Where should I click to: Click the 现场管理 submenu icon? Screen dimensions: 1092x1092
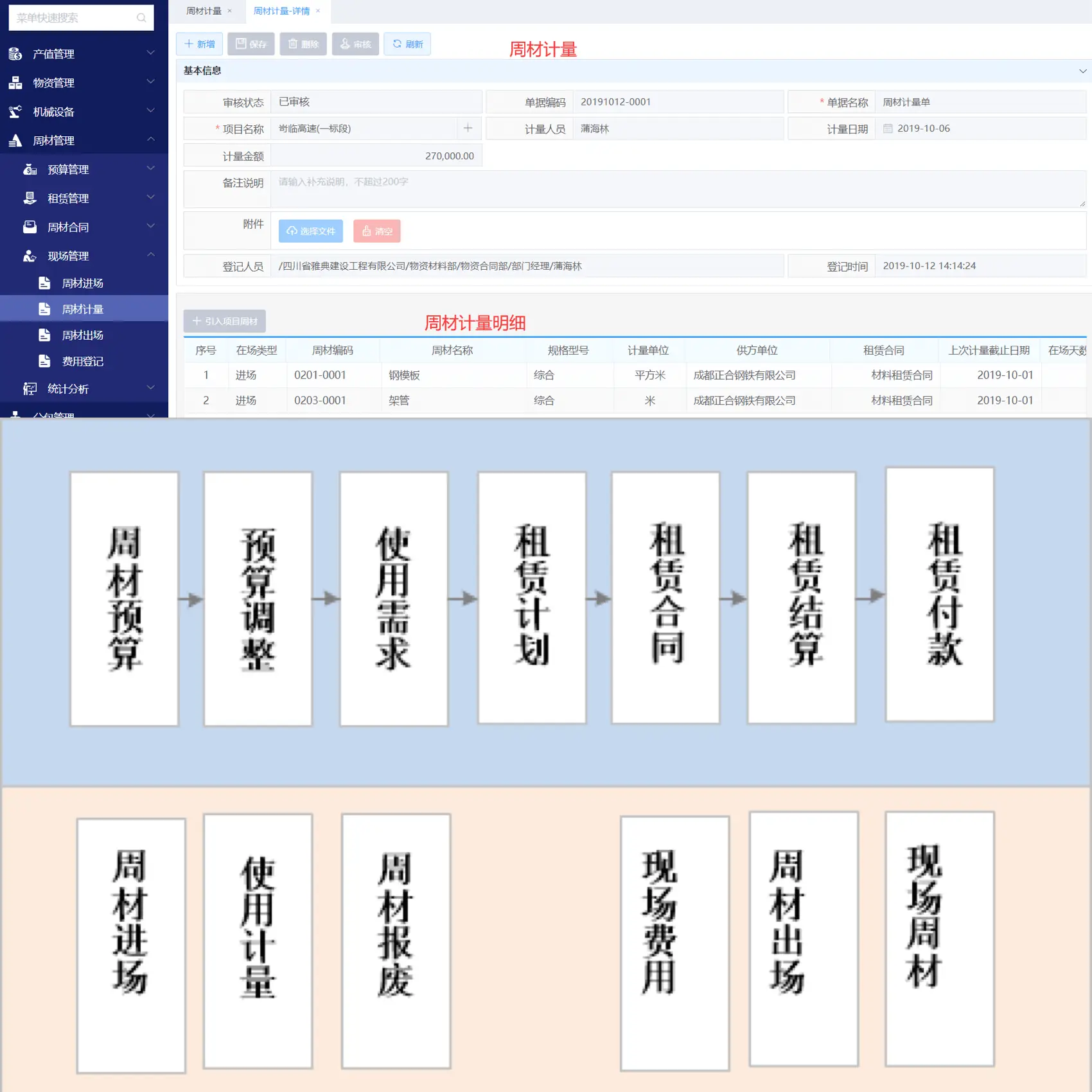pyautogui.click(x=30, y=256)
